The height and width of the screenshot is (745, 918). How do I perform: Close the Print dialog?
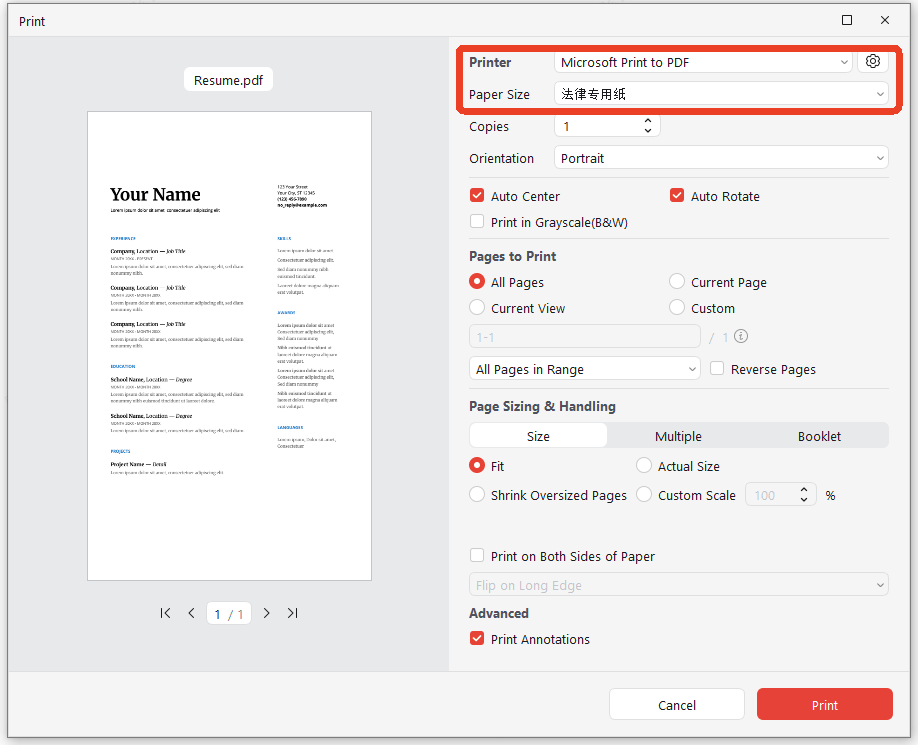885,20
